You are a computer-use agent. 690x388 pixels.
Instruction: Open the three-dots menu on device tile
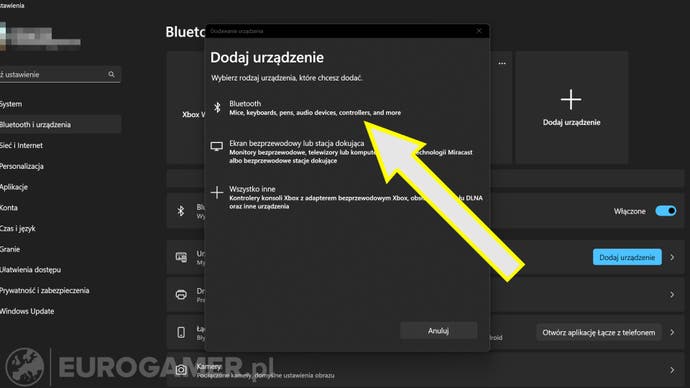[x=502, y=63]
